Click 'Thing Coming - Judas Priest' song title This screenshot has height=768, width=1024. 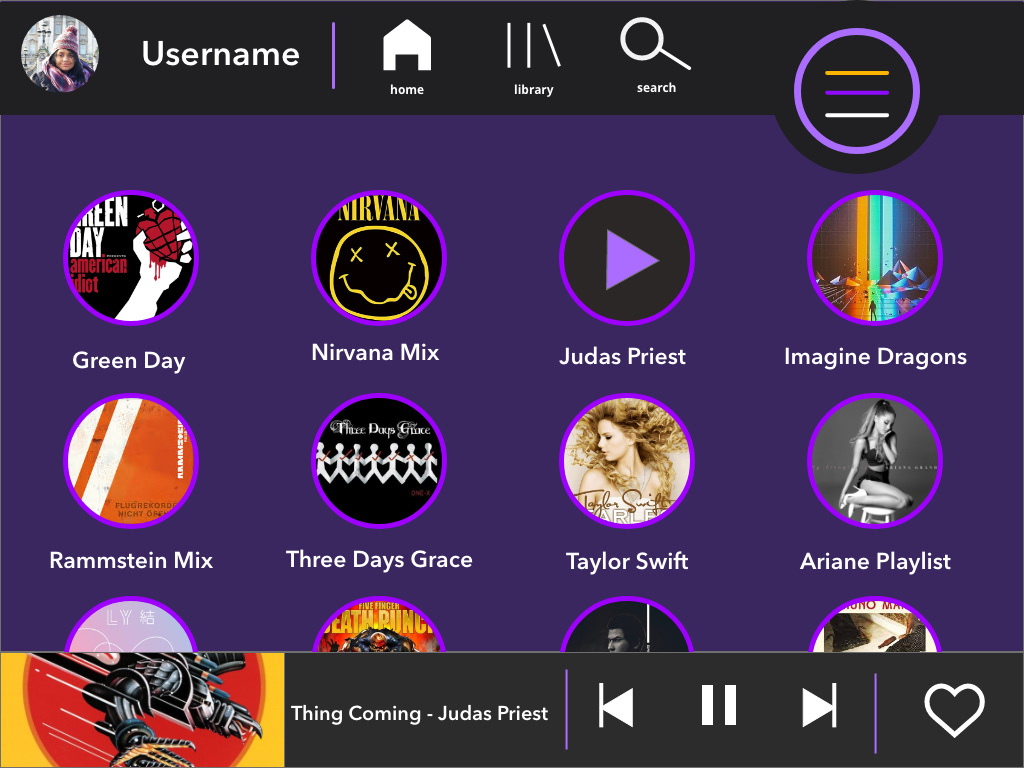pos(419,713)
